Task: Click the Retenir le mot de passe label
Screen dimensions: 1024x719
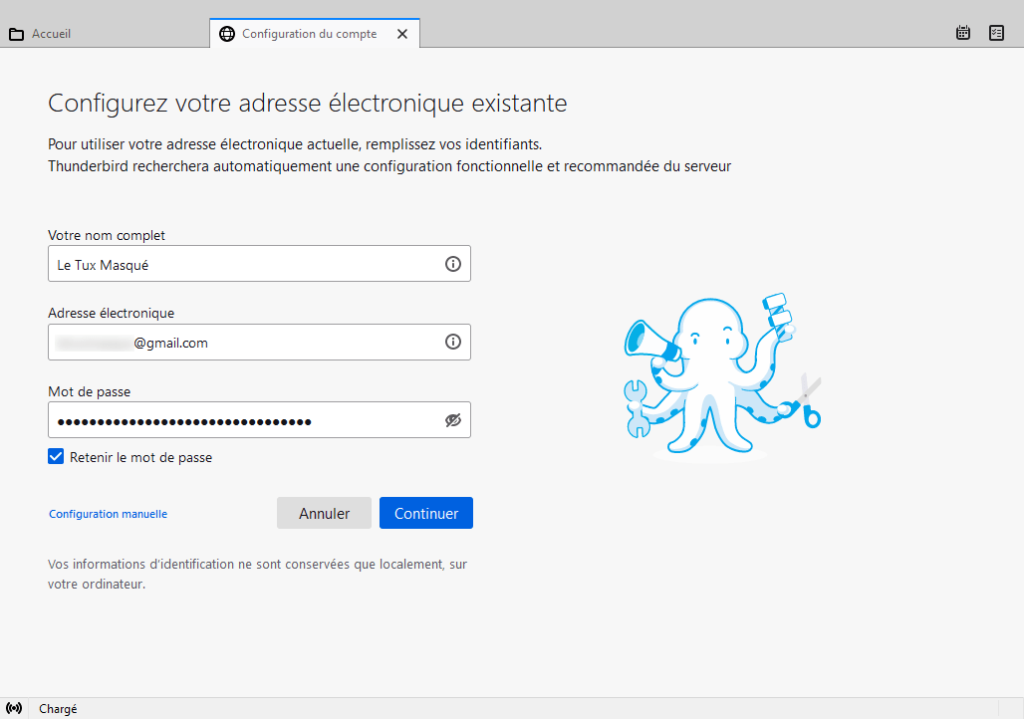Action: (x=140, y=457)
